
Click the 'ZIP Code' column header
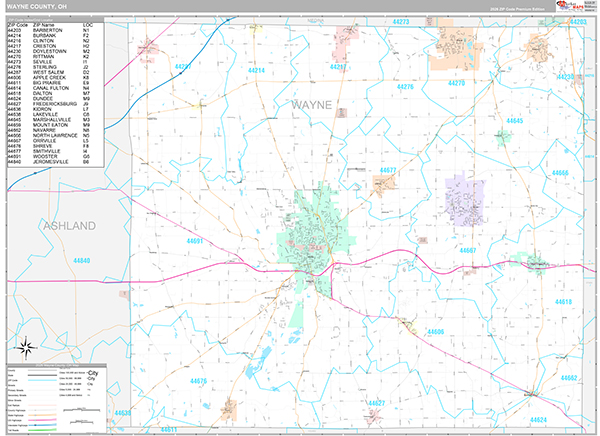[x=18, y=25]
